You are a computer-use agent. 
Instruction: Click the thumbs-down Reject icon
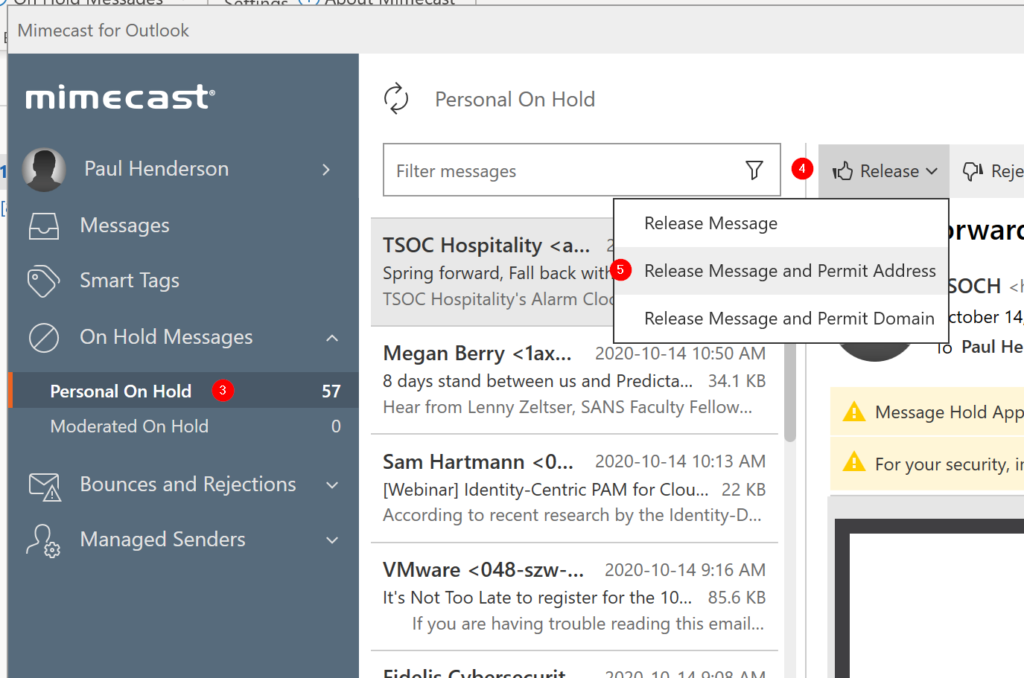click(x=973, y=171)
